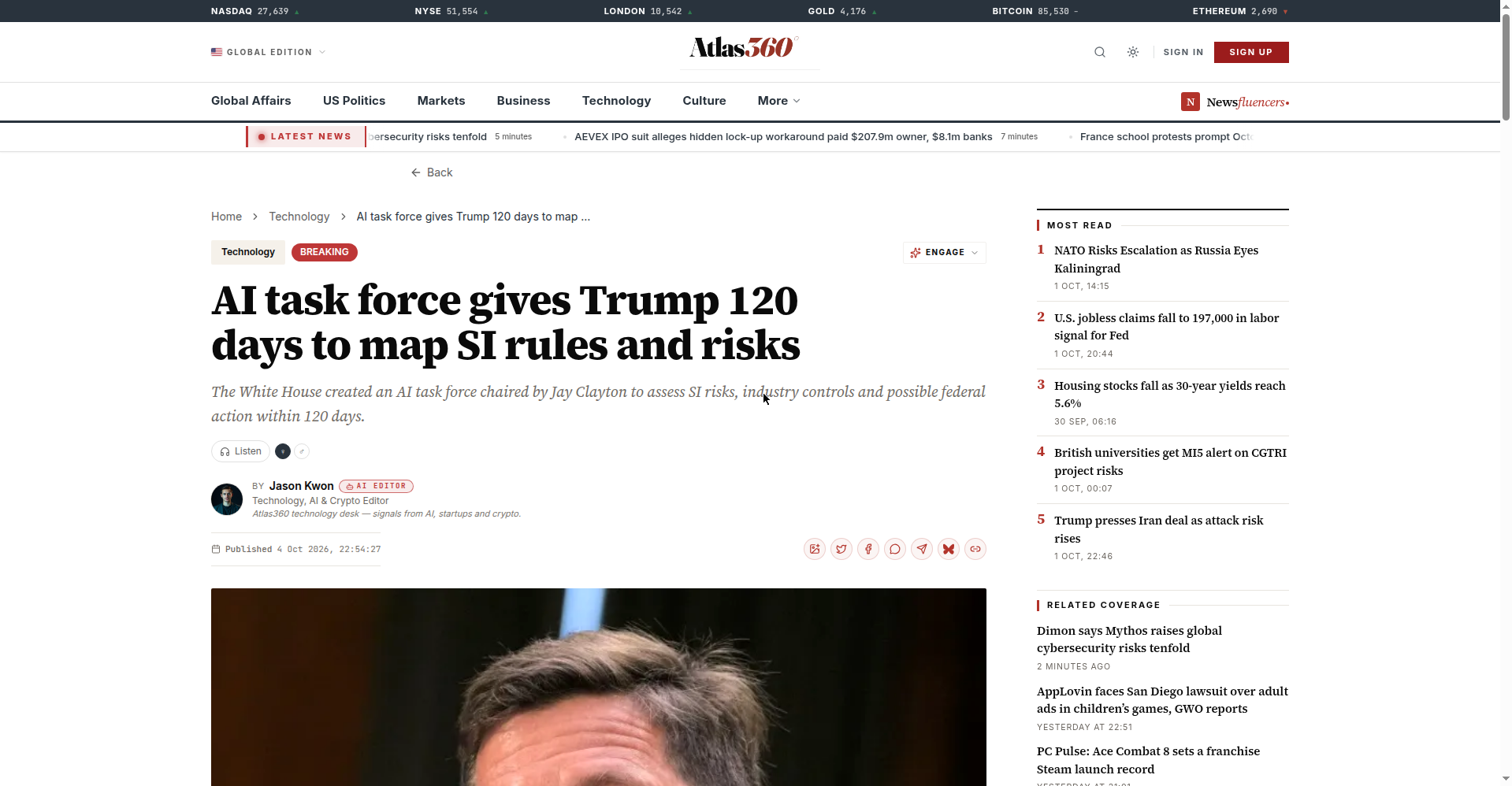Click the AI image share icon

click(x=815, y=549)
